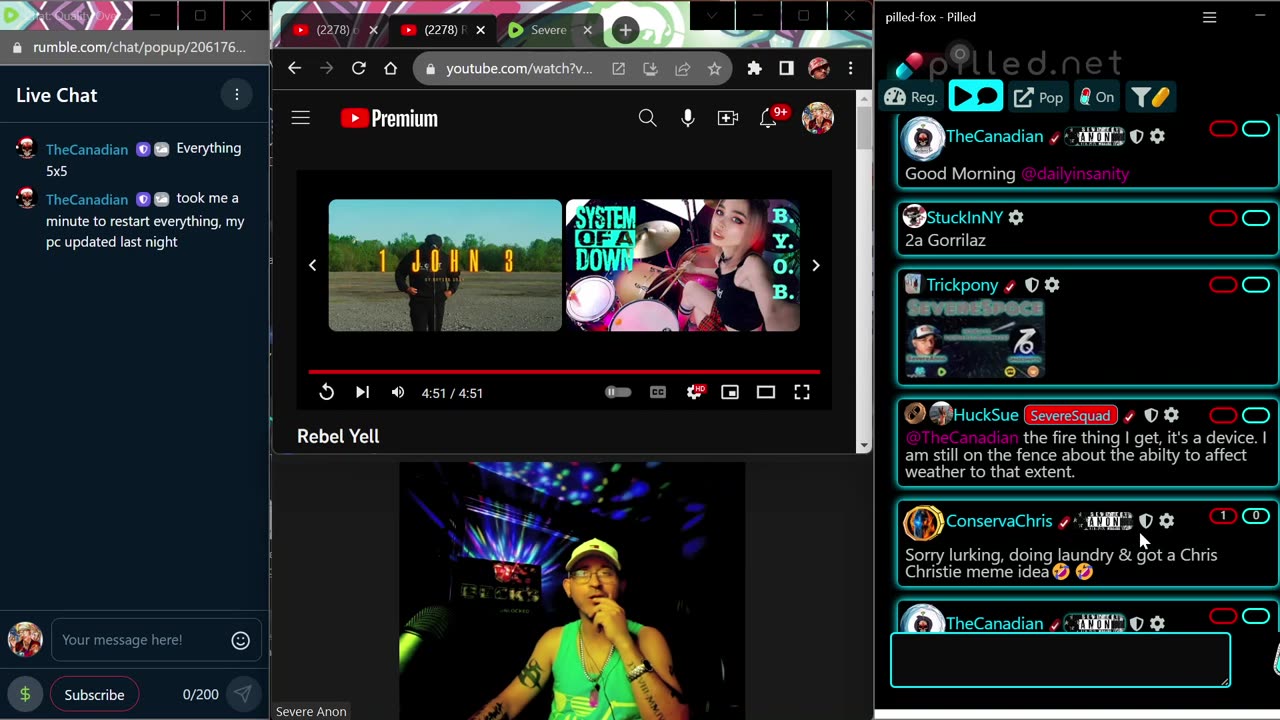Click the red pill vote on StuckInNY's message
The width and height of the screenshot is (1280, 720).
(1223, 218)
